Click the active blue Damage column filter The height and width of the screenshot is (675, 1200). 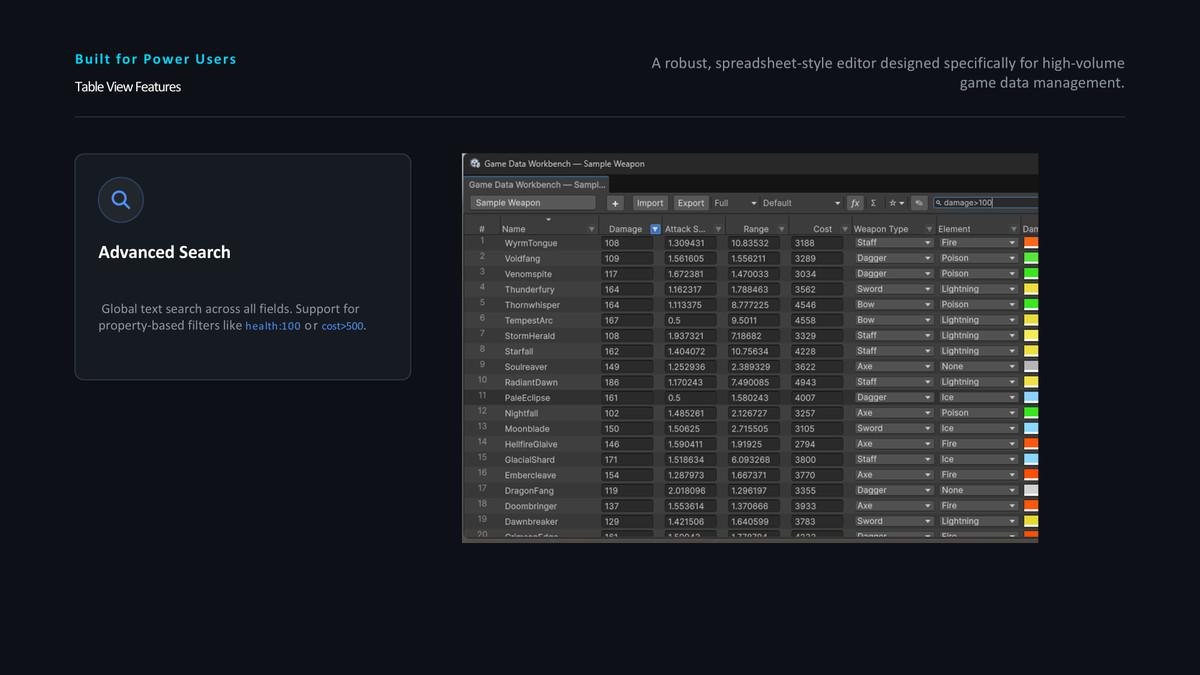pyautogui.click(x=655, y=229)
